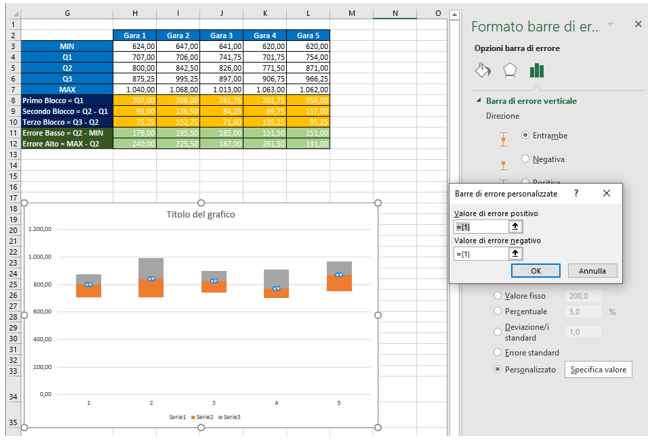Click the Specifica valore button
Image resolution: width=654 pixels, height=440 pixels.
point(599,370)
